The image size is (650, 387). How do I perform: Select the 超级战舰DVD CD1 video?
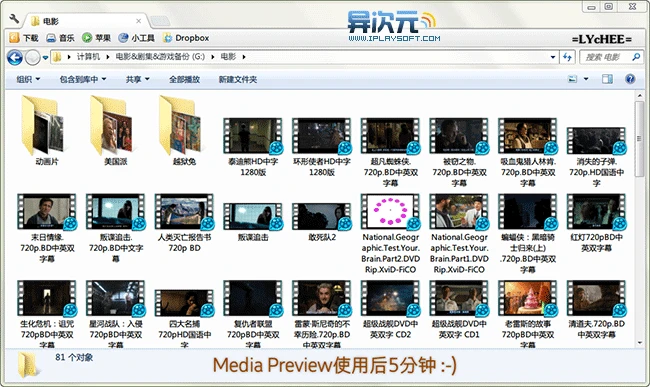(x=459, y=310)
